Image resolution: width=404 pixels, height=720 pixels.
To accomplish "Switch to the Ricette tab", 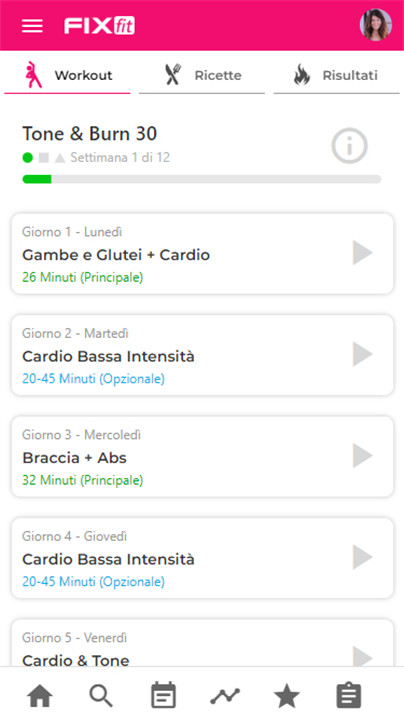I will 202,75.
